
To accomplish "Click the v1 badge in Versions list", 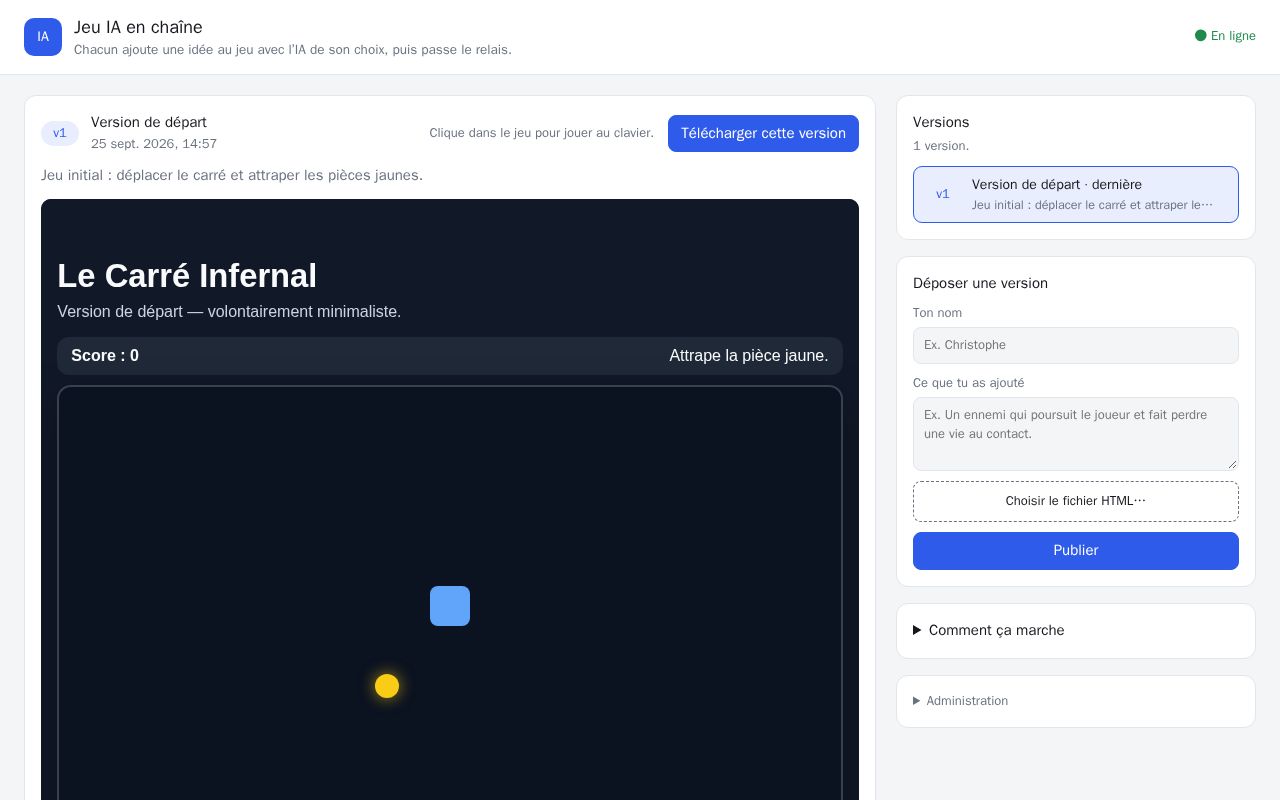I will 943,194.
